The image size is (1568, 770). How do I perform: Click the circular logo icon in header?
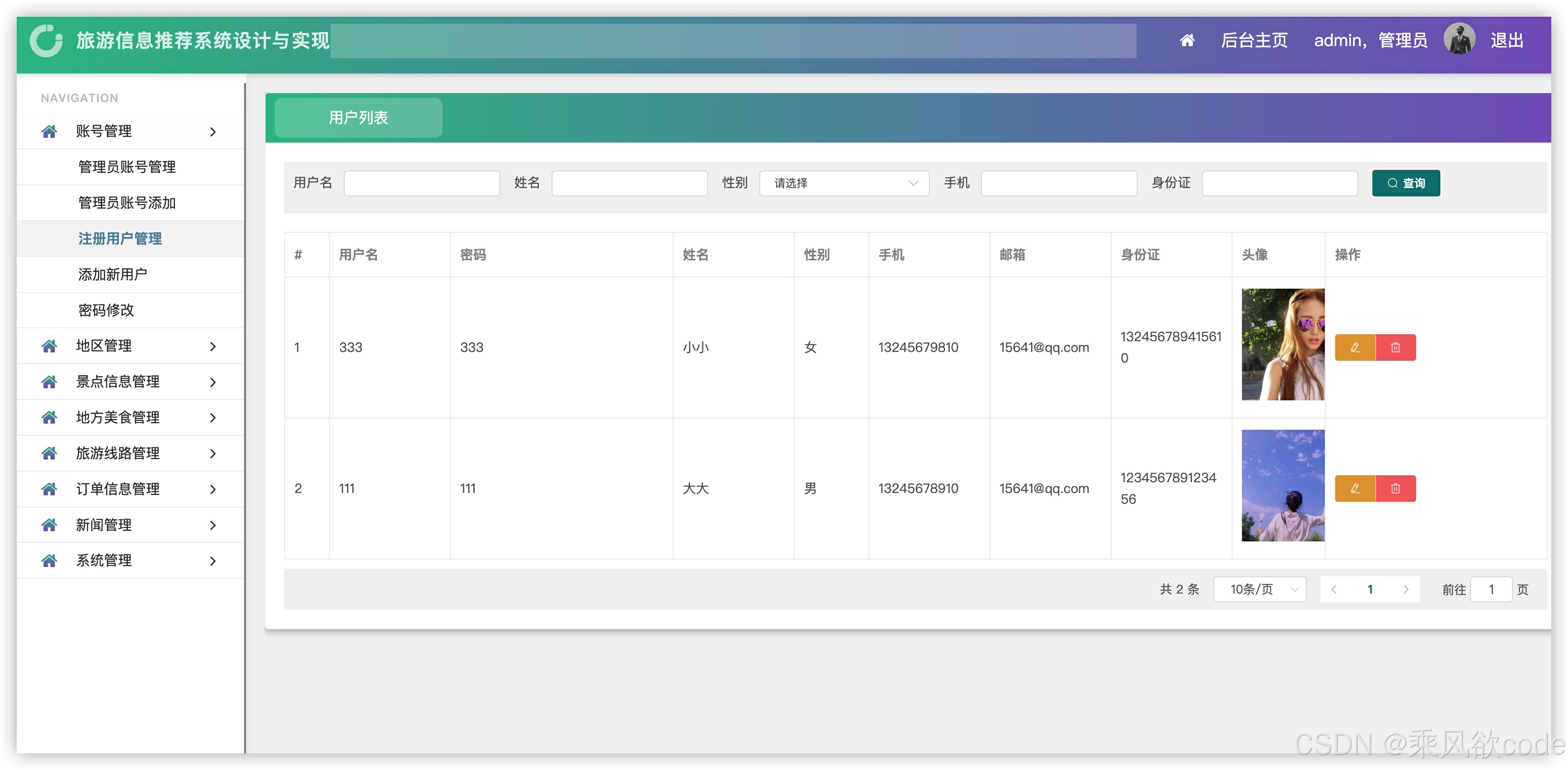46,40
